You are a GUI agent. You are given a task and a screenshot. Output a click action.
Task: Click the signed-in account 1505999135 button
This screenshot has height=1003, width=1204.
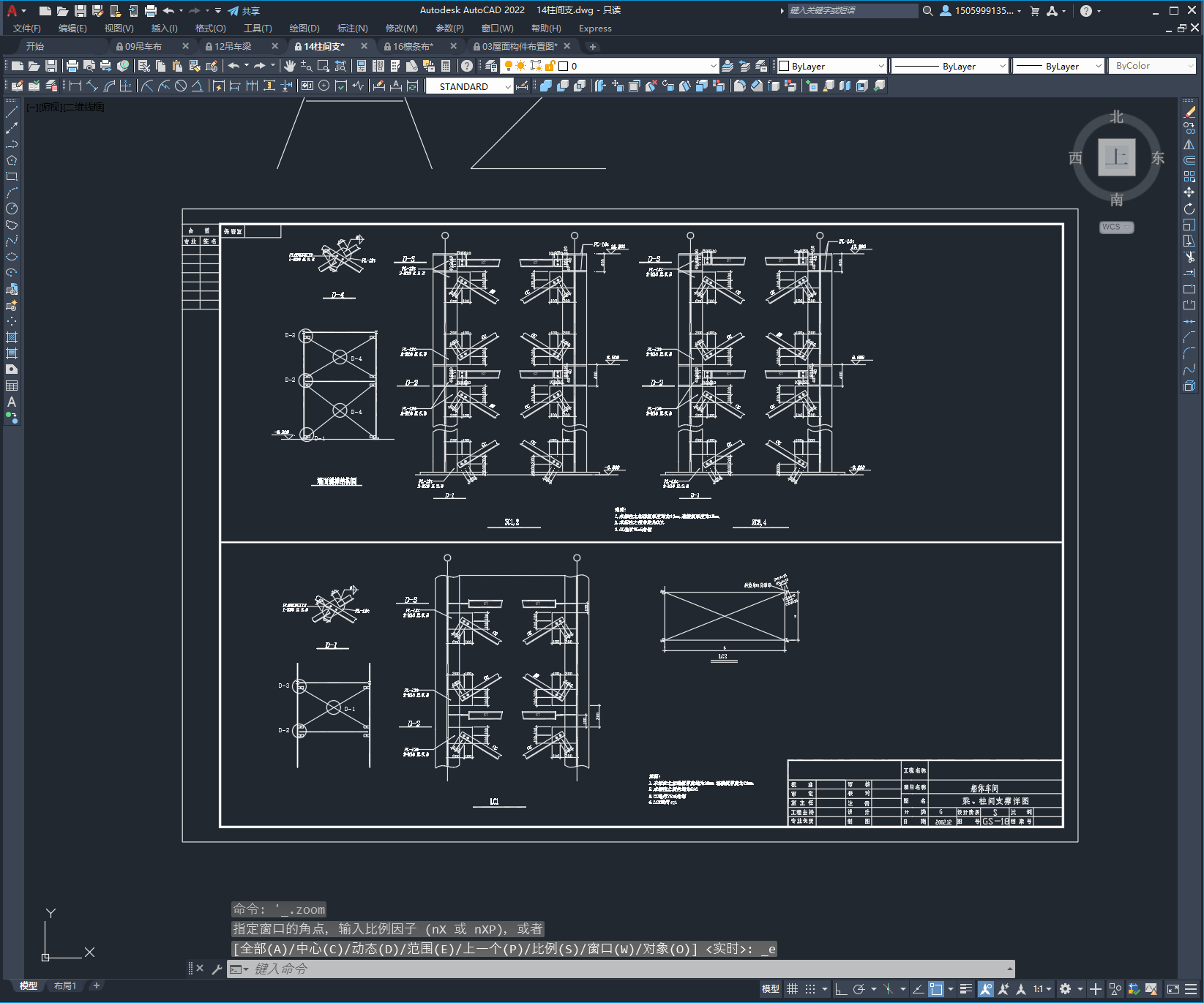(x=980, y=11)
